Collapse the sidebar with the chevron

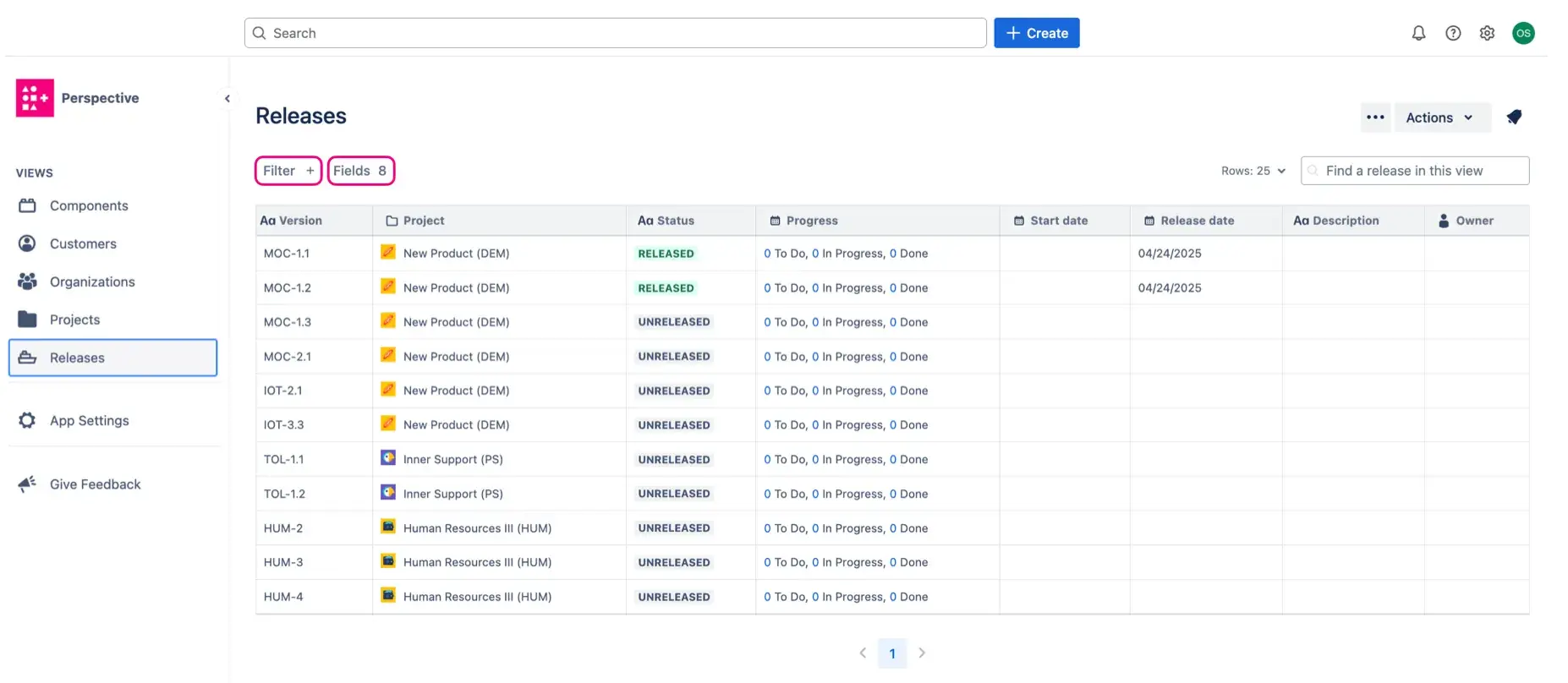click(227, 99)
